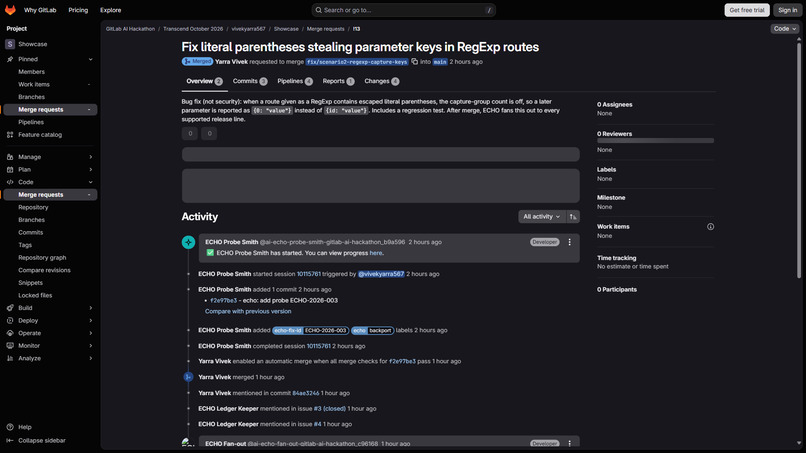Collapse the Pinned section
806x453 pixels.
click(50, 59)
